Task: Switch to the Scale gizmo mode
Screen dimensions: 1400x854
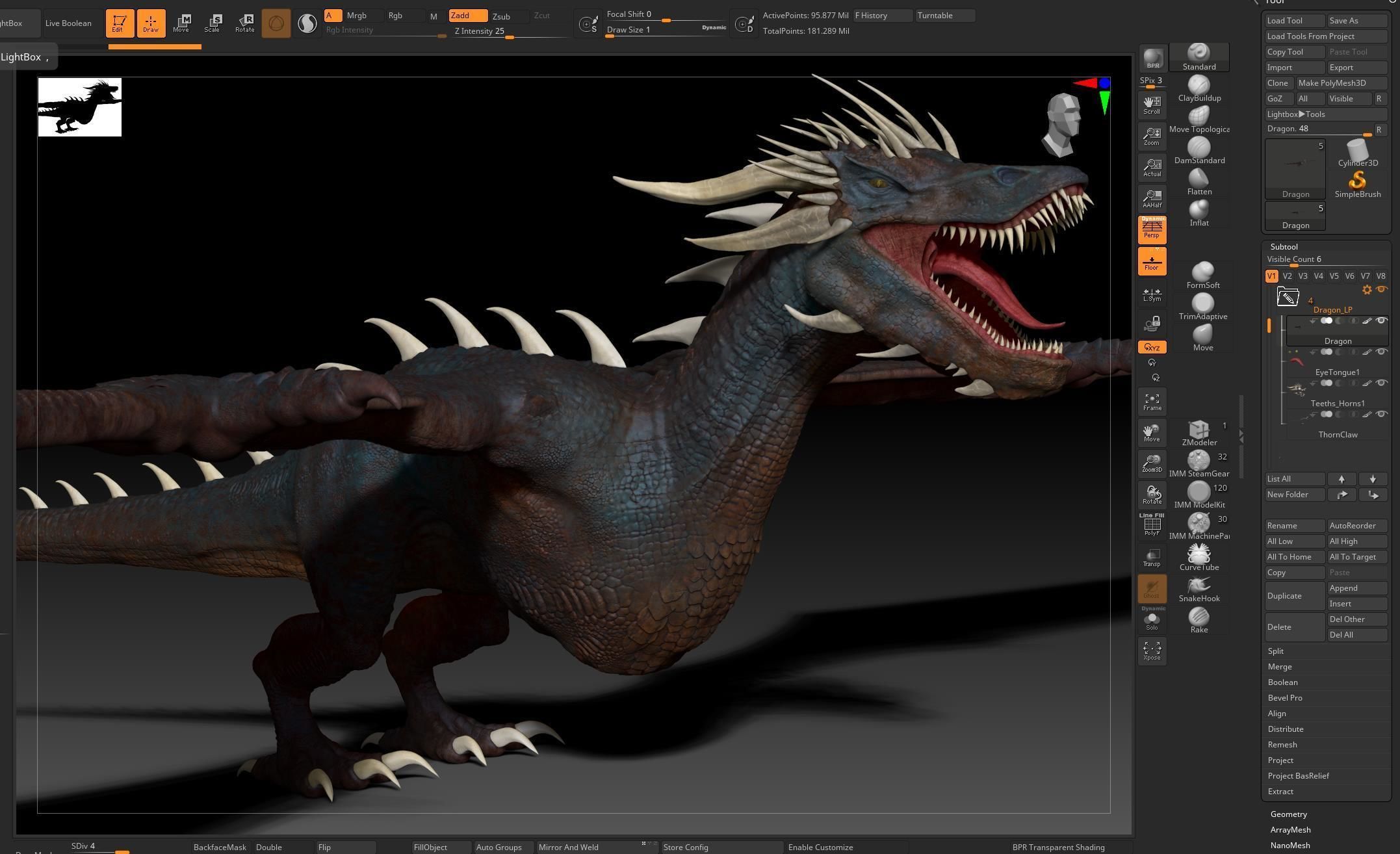Action: tap(213, 23)
